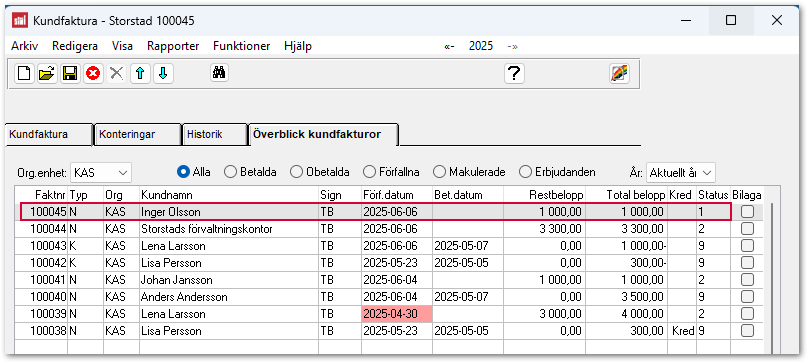Click Lisa Persson on invoice 100042

[x=229, y=262]
